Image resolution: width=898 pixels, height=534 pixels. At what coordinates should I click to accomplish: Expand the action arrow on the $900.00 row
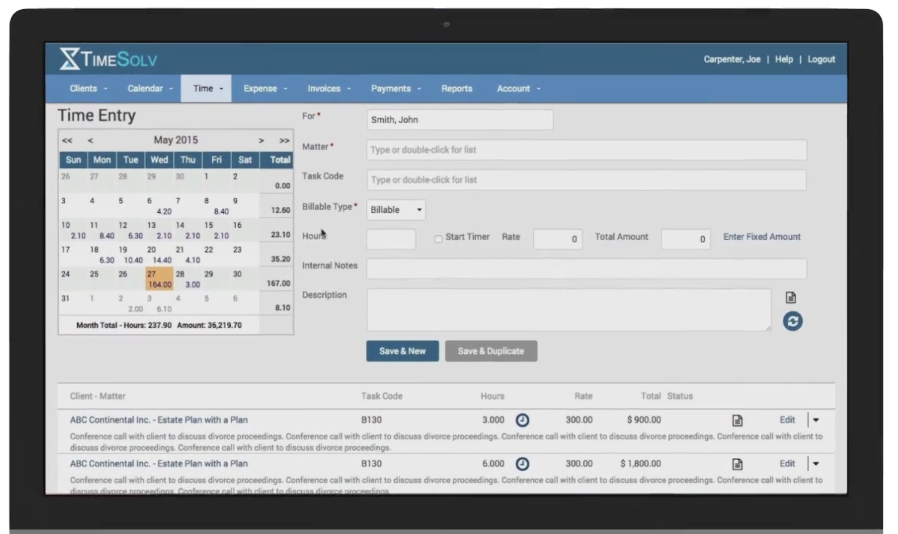(x=816, y=420)
